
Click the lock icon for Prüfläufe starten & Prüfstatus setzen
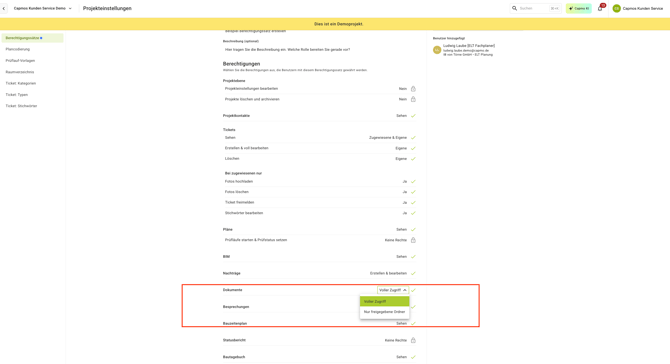tap(413, 240)
